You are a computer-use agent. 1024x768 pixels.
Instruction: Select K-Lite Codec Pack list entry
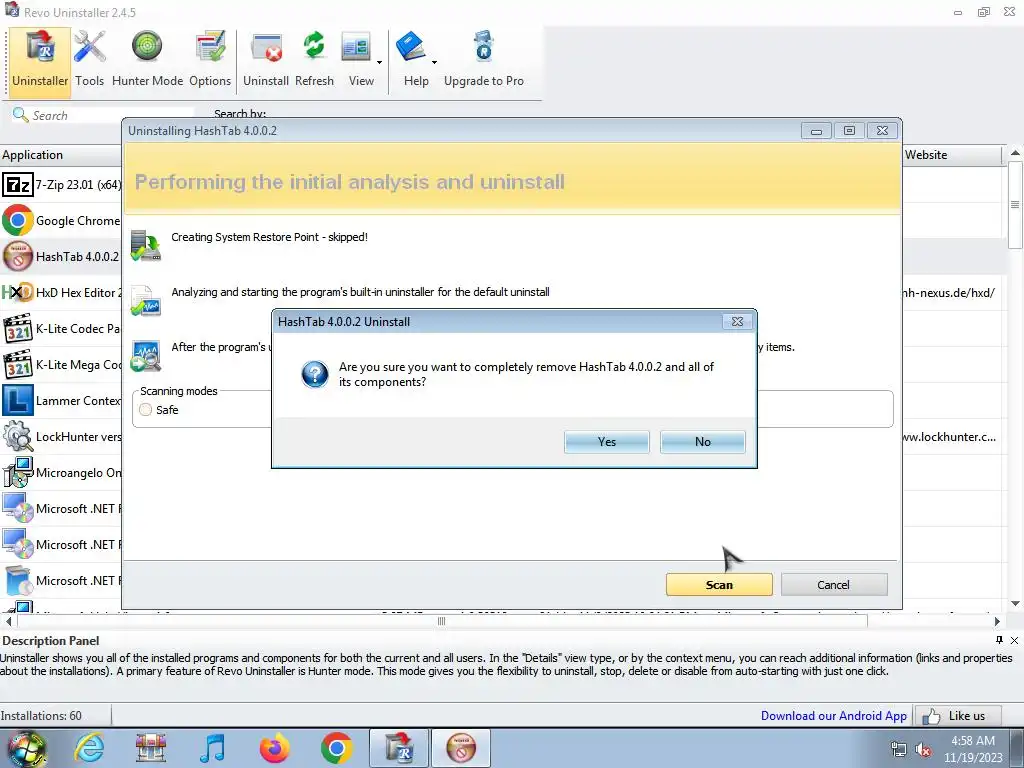pos(61,328)
